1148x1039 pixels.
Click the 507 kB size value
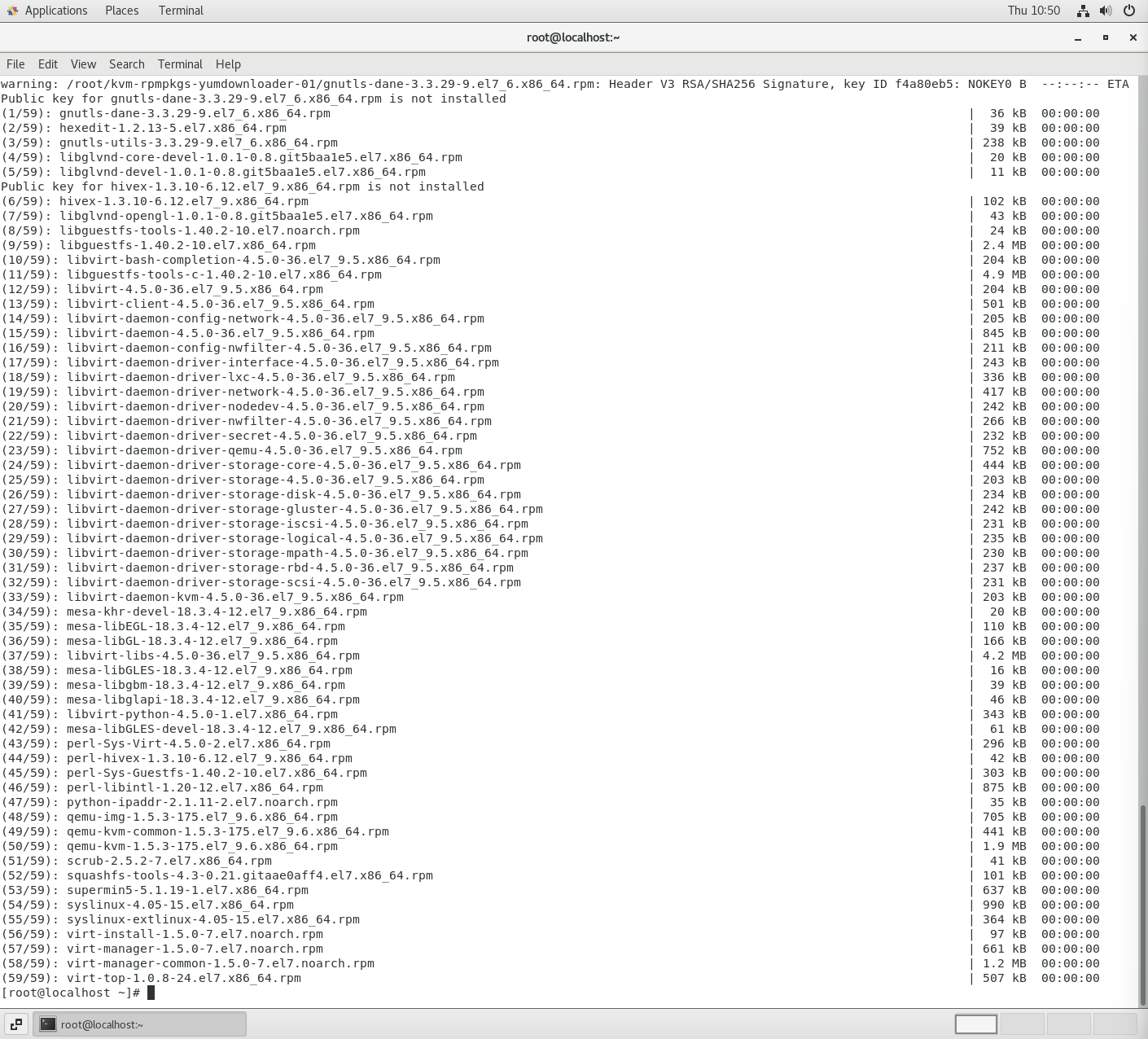click(x=1004, y=978)
